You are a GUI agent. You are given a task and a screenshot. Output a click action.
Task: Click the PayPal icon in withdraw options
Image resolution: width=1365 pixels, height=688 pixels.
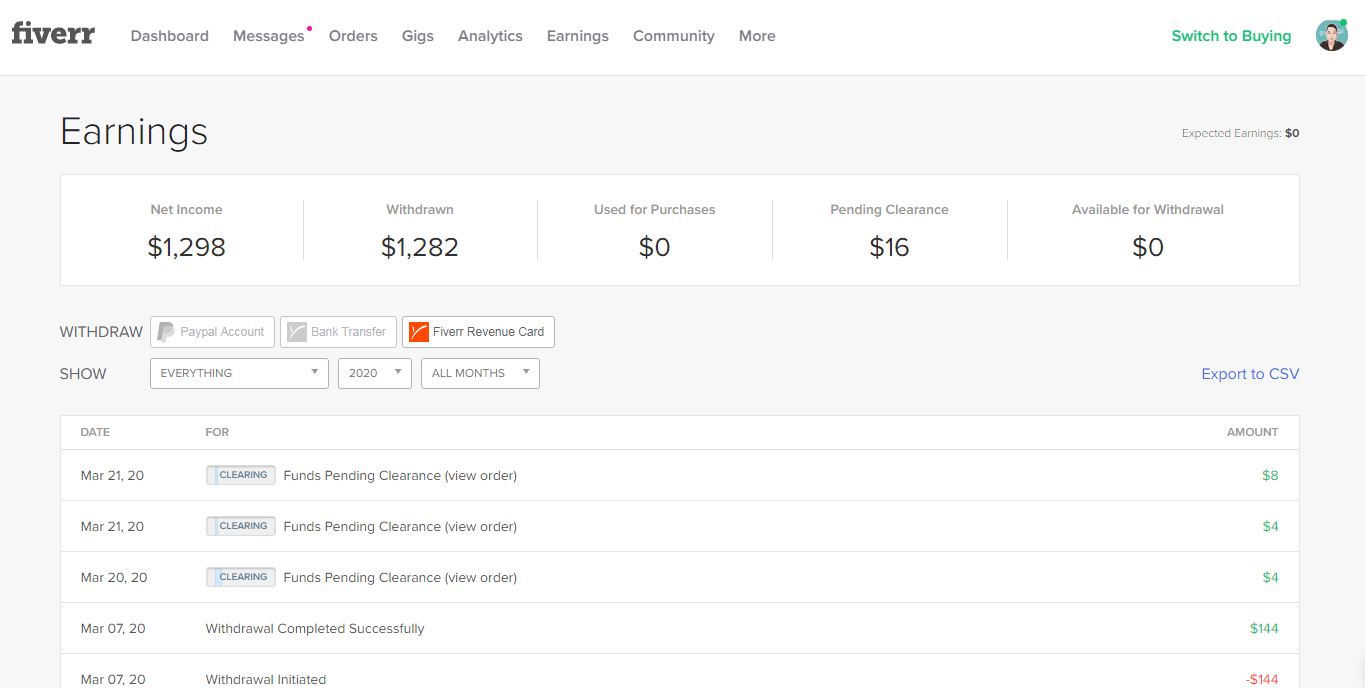(166, 332)
